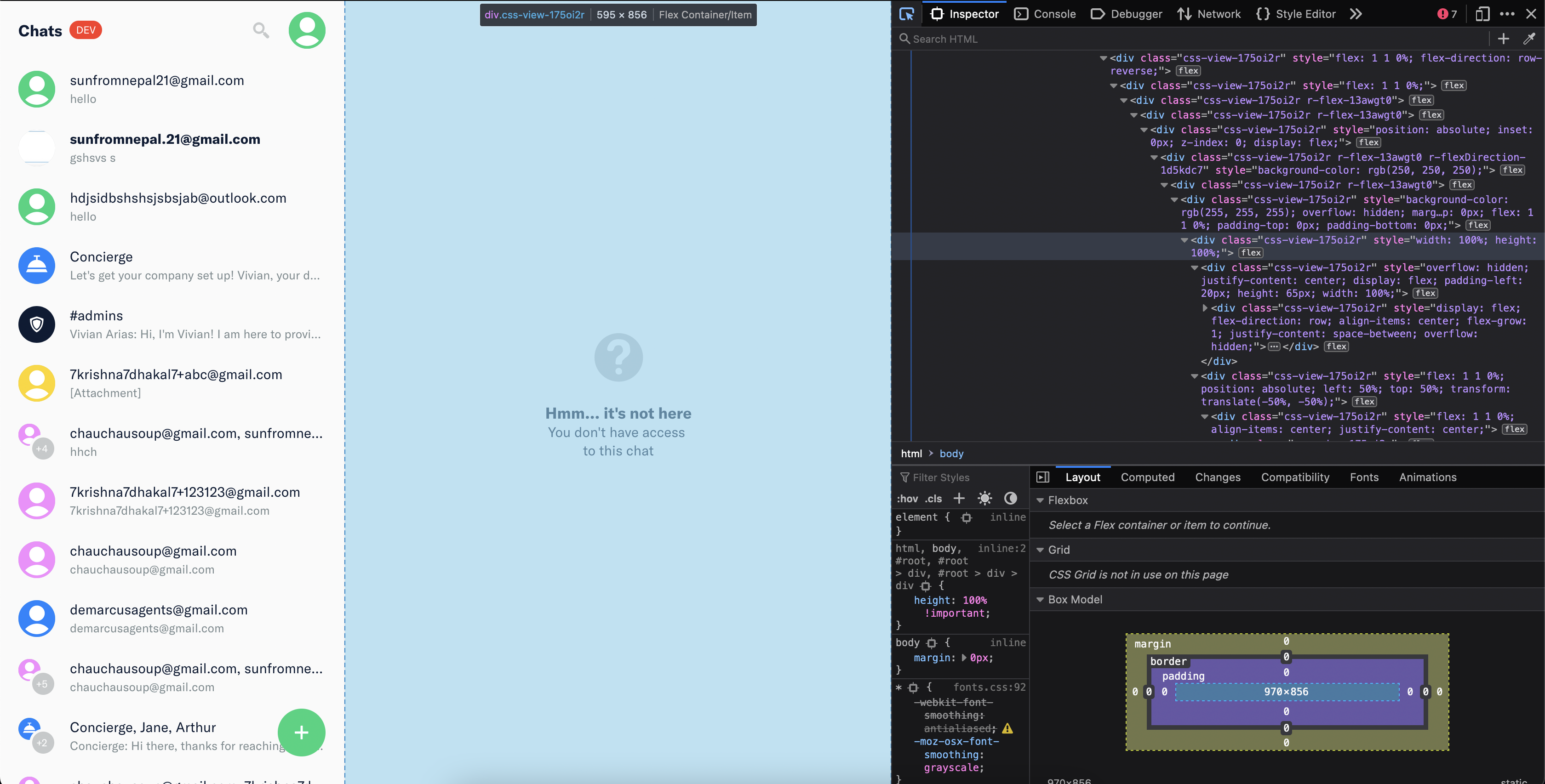Toggle responsive design mode icon
Viewport: 1545px width, 784px height.
pyautogui.click(x=1482, y=14)
